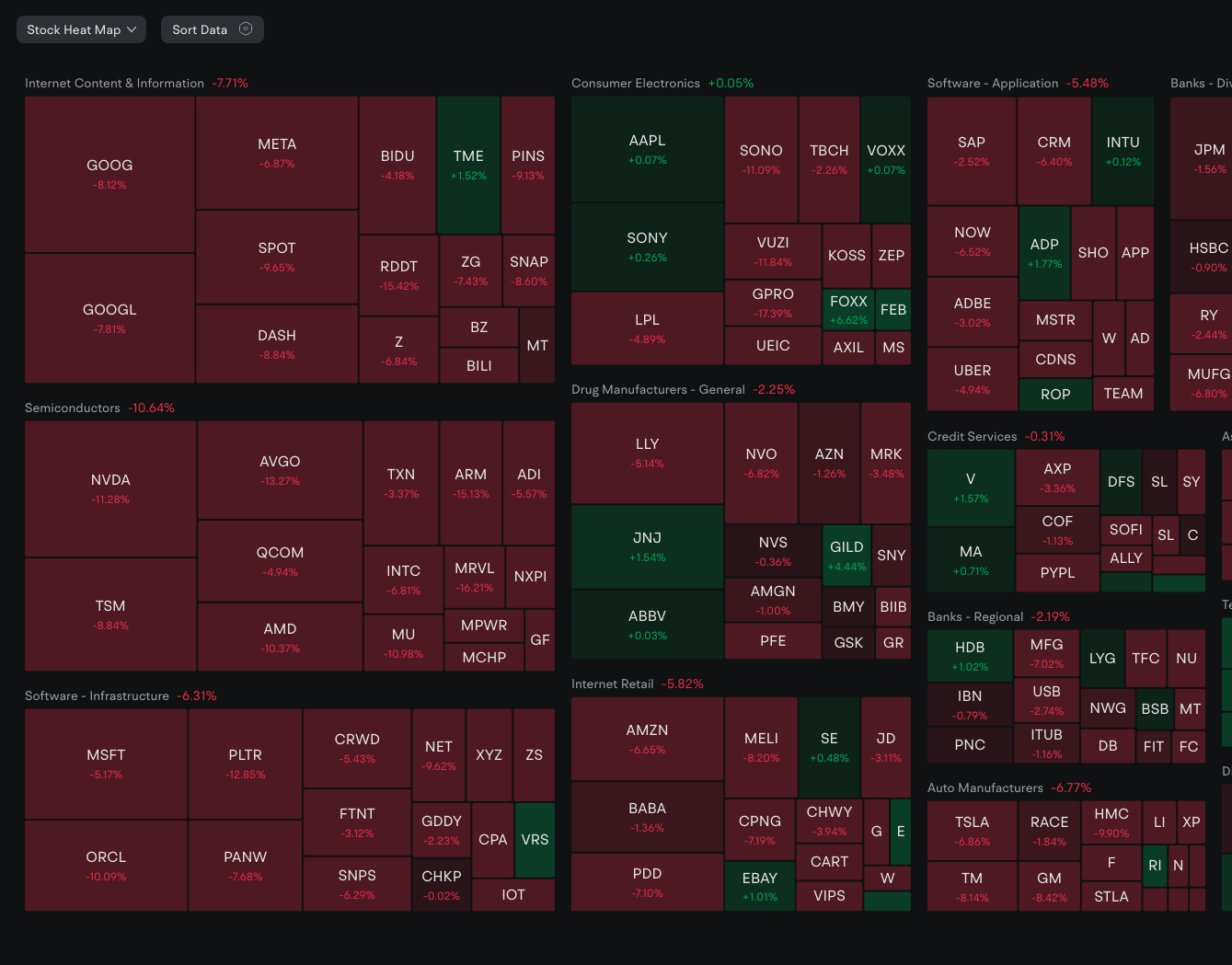Select the LLY drug manufacturer tile
The width and height of the screenshot is (1232, 965).
(x=647, y=453)
